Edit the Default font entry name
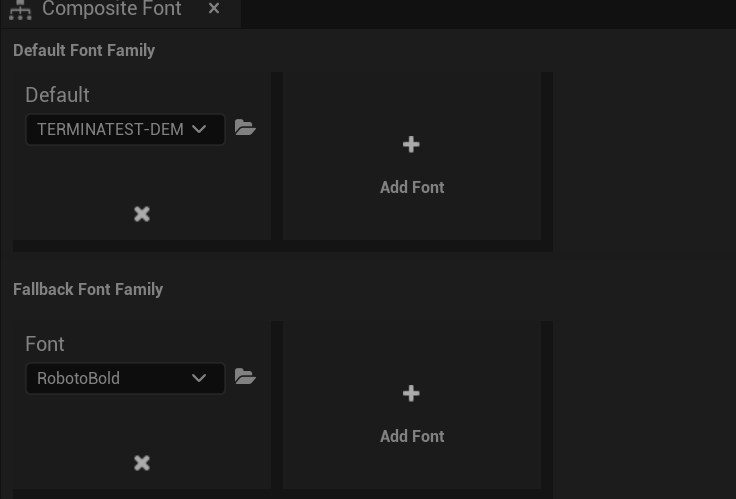 [x=57, y=95]
